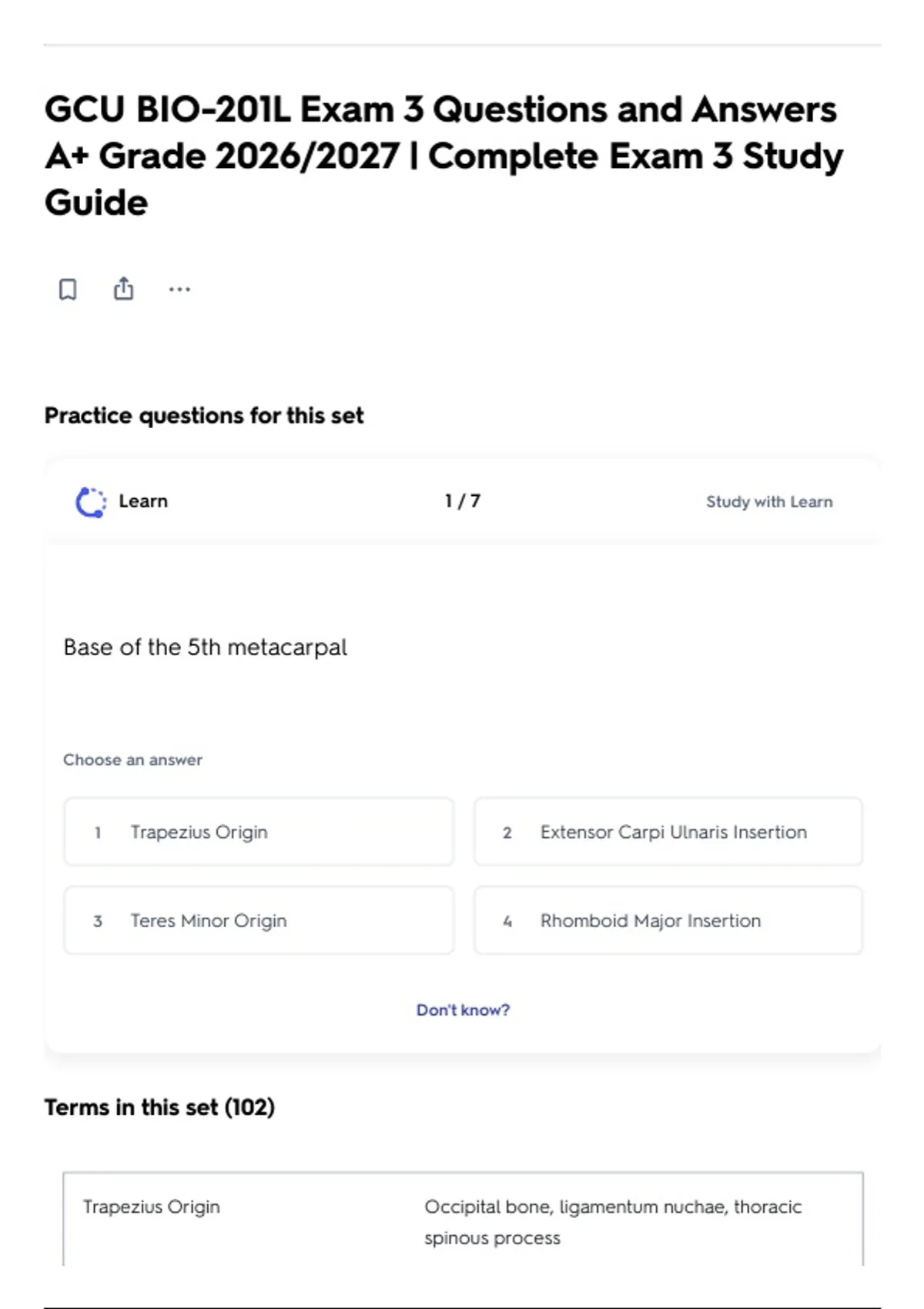
Task: Click the Terms in this set (102) heading
Action: 159,1107
